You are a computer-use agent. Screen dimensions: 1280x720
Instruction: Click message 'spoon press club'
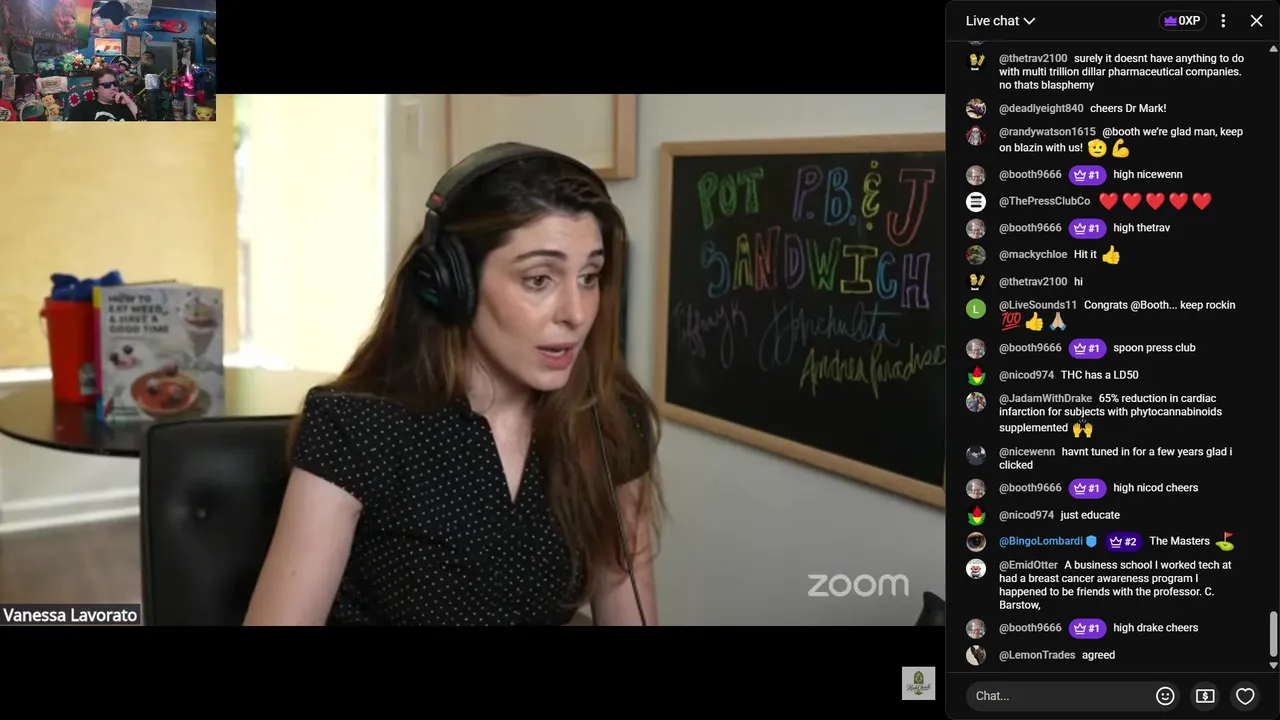point(1154,348)
